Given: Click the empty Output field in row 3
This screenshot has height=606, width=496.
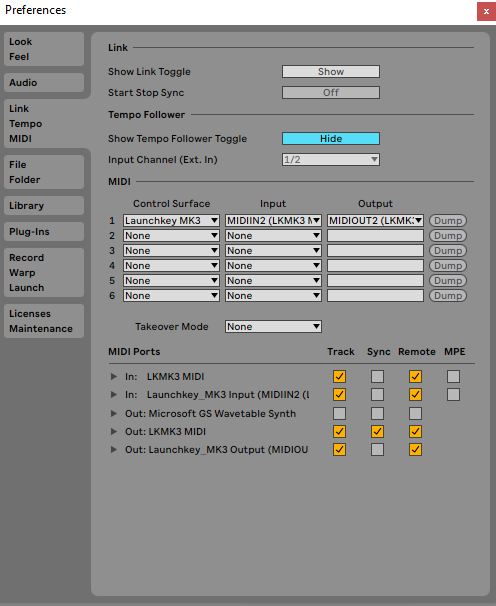Looking at the screenshot, I should pyautogui.click(x=375, y=251).
